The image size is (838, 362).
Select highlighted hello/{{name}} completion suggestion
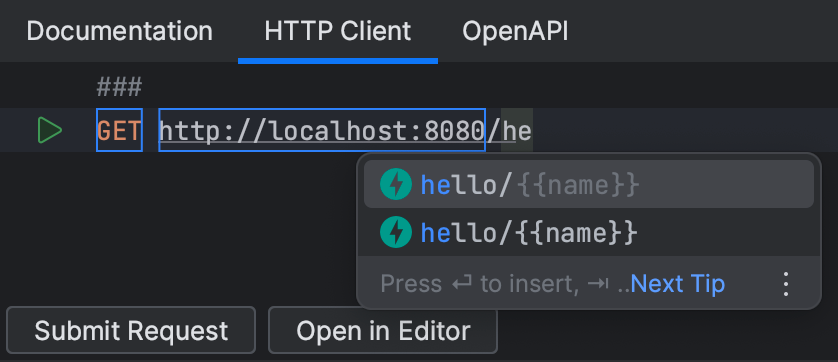588,184
